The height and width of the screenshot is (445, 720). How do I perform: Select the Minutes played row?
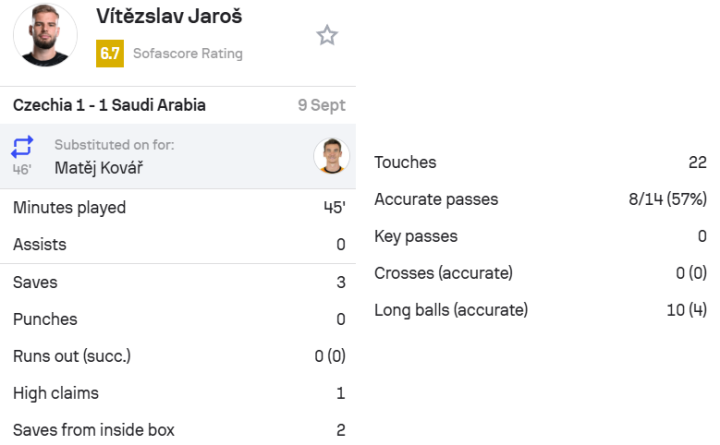[x=178, y=208]
